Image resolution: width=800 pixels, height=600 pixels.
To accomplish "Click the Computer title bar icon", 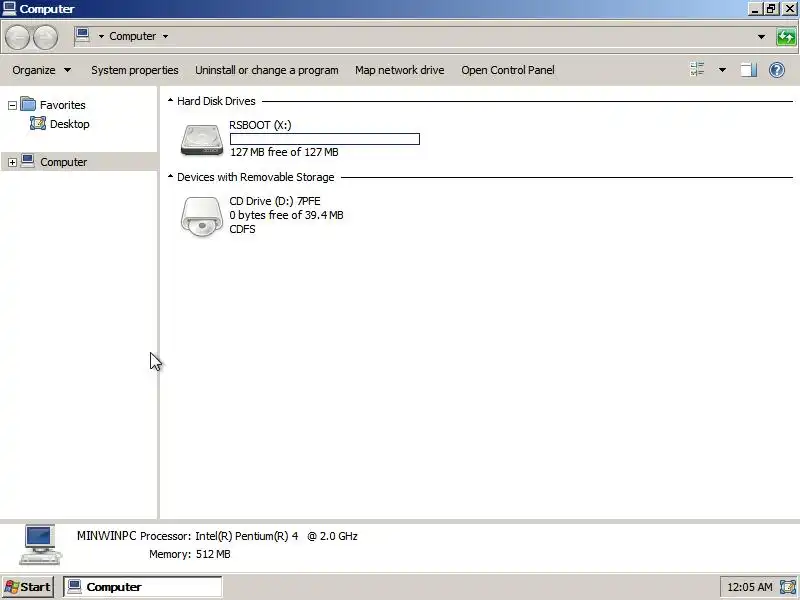I will (x=9, y=8).
